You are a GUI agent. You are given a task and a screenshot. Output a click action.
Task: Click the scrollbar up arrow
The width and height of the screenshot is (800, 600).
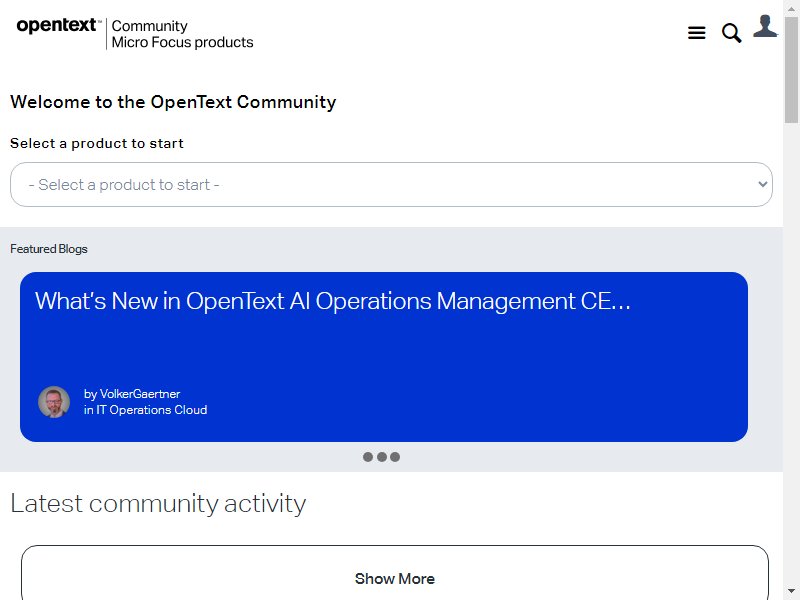[x=791, y=8]
